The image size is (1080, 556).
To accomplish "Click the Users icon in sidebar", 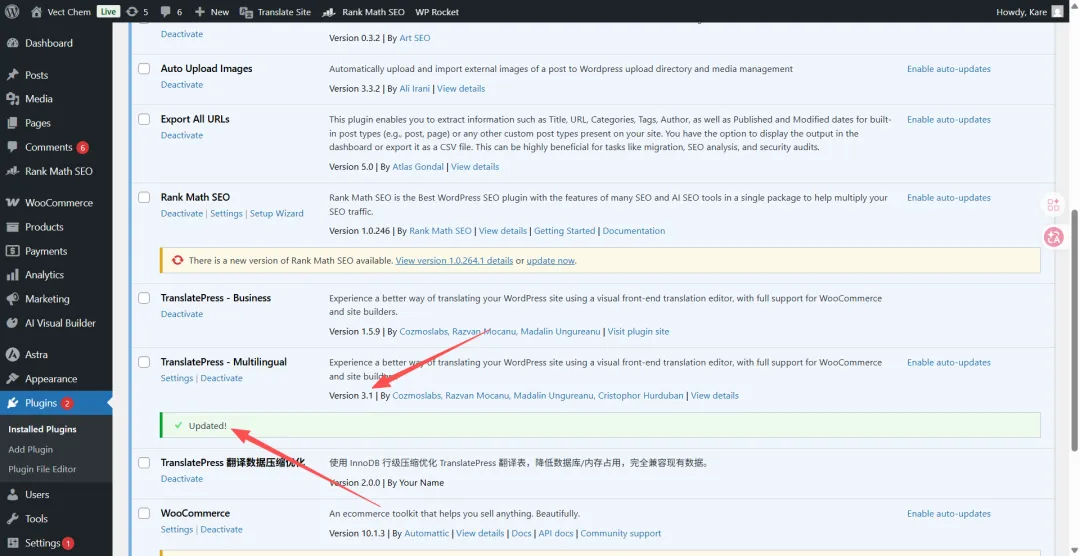I will pos(12,494).
